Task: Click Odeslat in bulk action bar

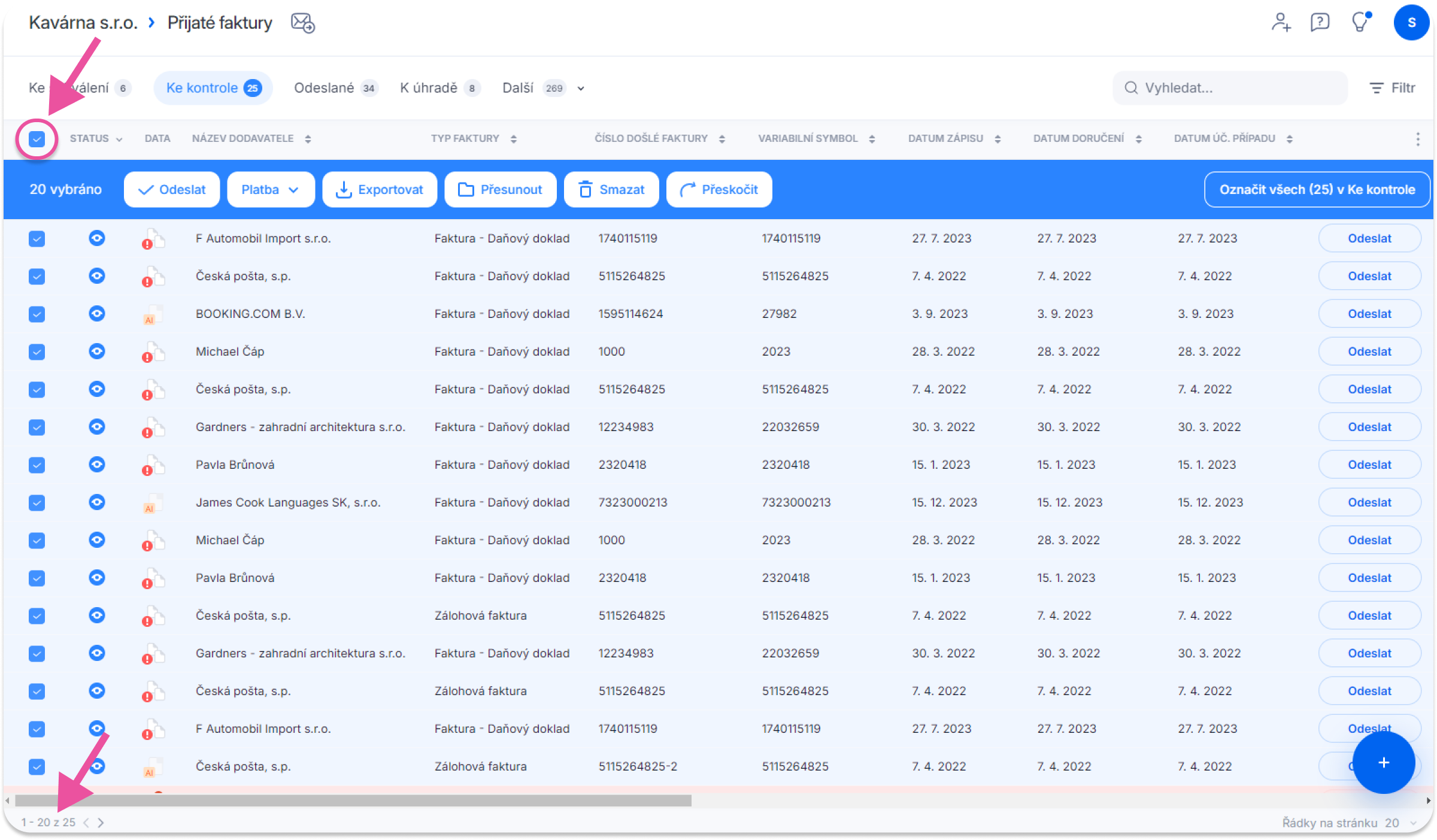Action: click(x=172, y=190)
